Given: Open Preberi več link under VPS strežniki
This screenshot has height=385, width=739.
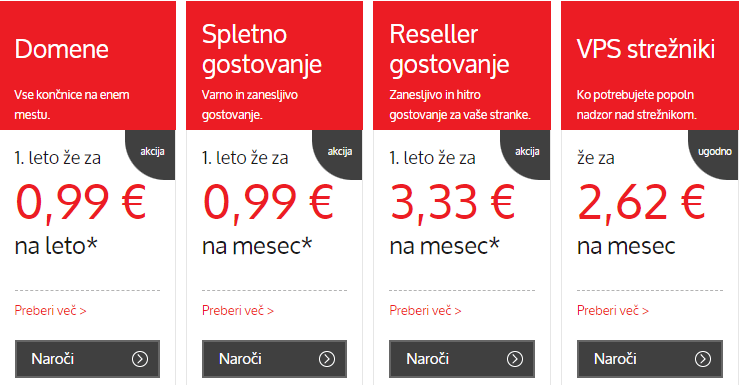Looking at the screenshot, I should [613, 311].
